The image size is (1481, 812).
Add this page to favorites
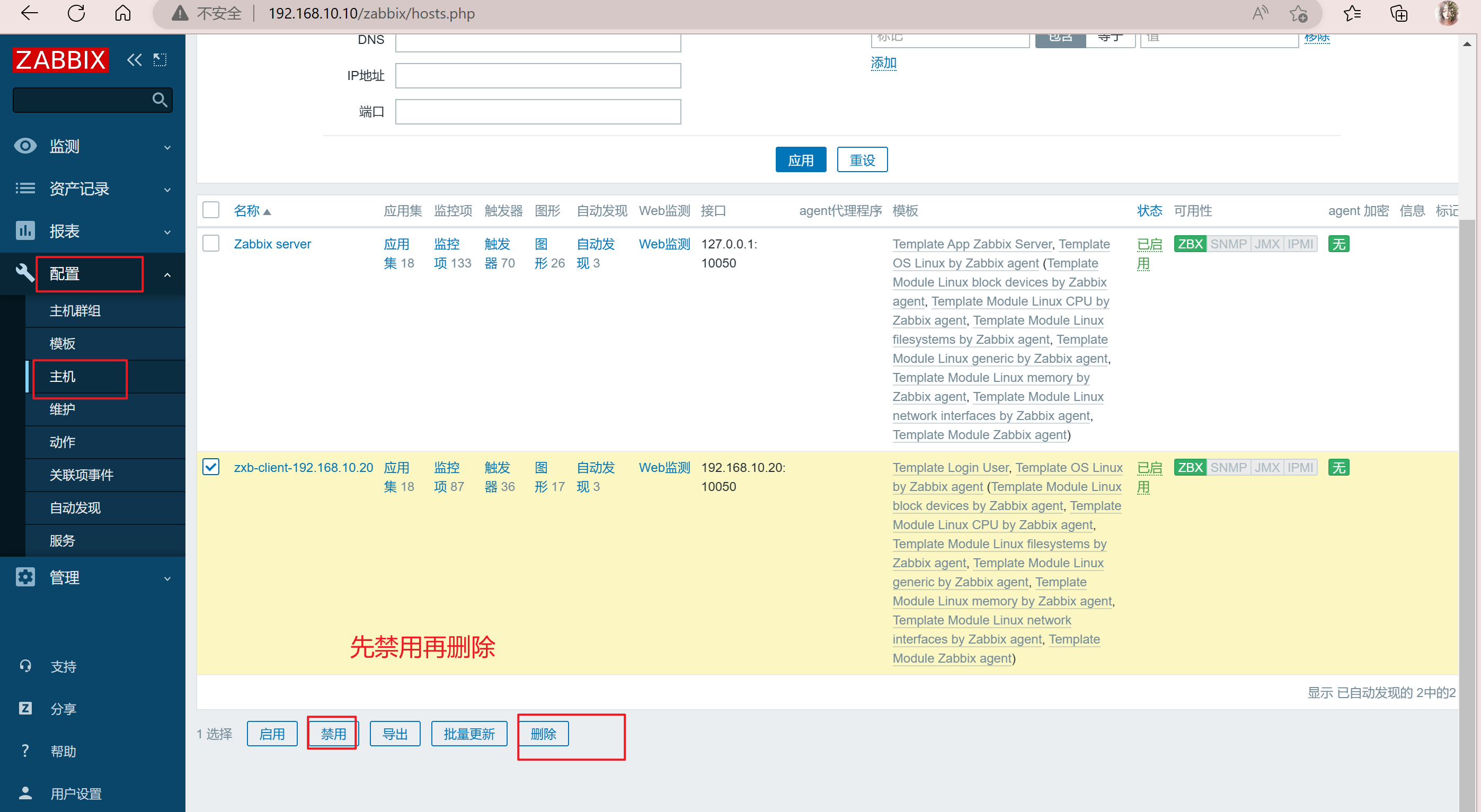pyautogui.click(x=1298, y=13)
